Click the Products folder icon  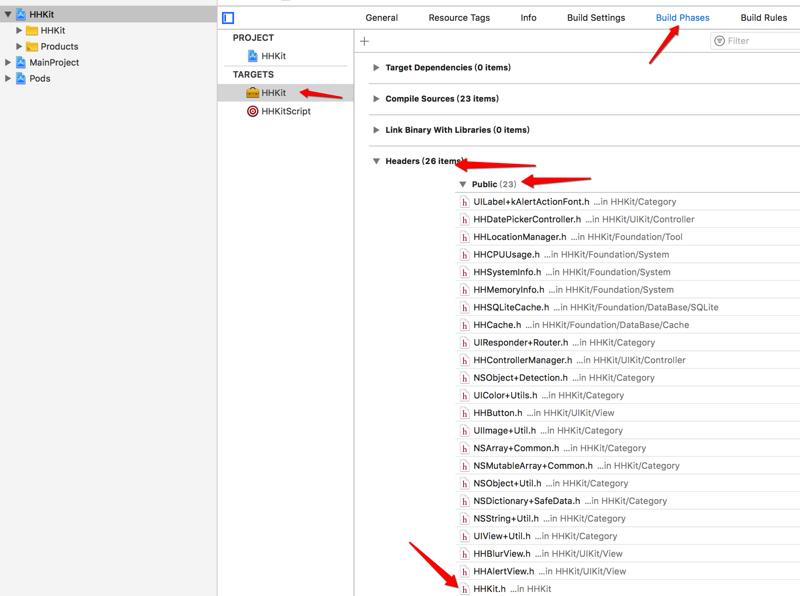point(32,46)
